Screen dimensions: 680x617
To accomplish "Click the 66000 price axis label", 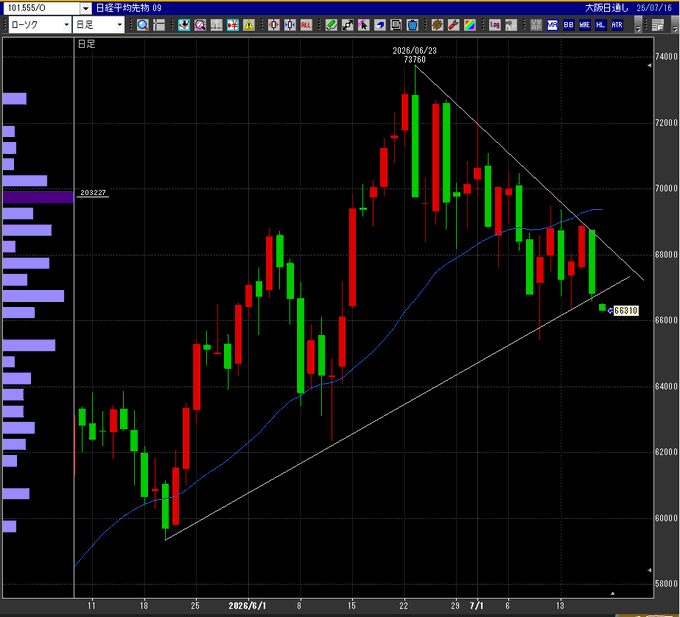I will [666, 320].
